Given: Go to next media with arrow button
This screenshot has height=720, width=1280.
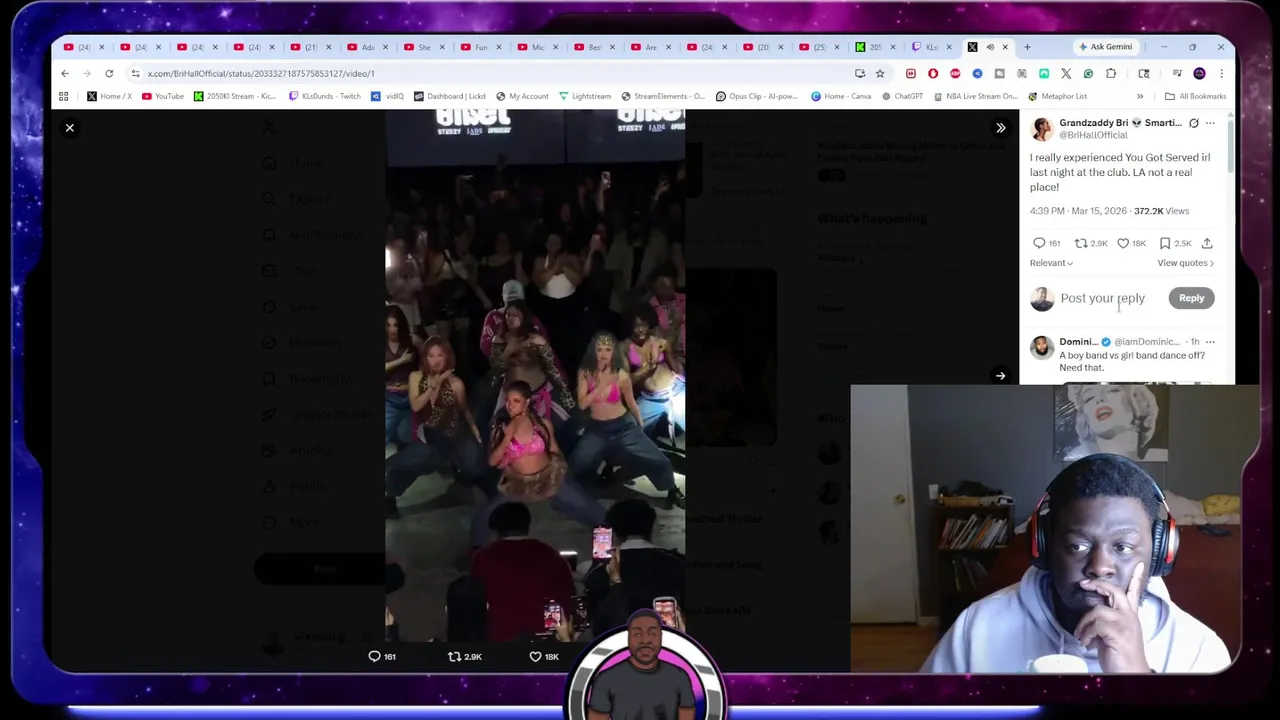Looking at the screenshot, I should 1000,376.
